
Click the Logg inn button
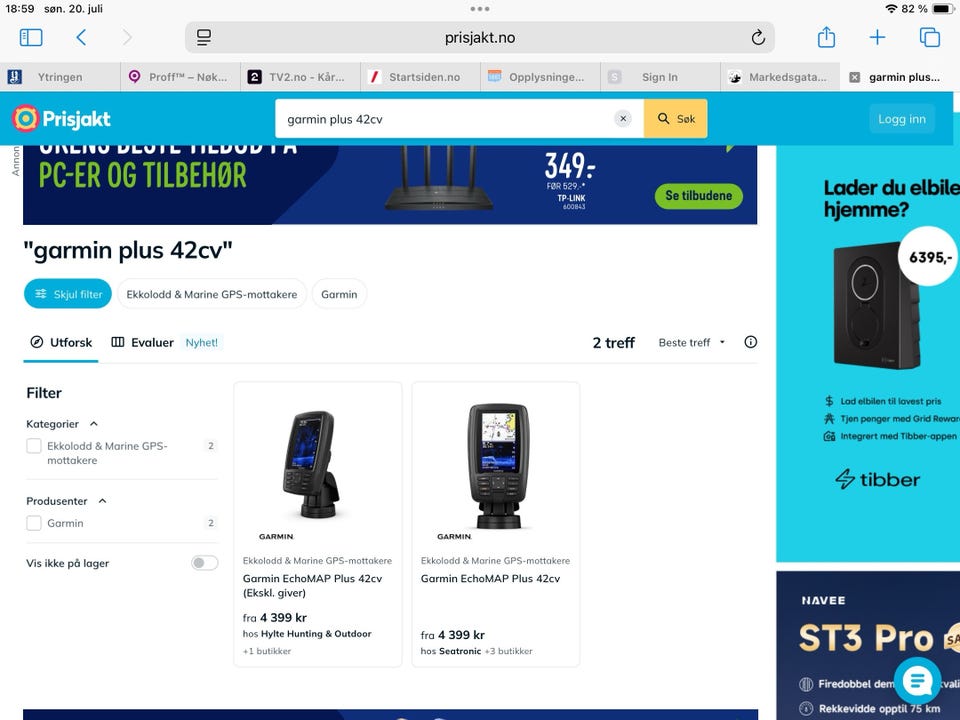902,119
